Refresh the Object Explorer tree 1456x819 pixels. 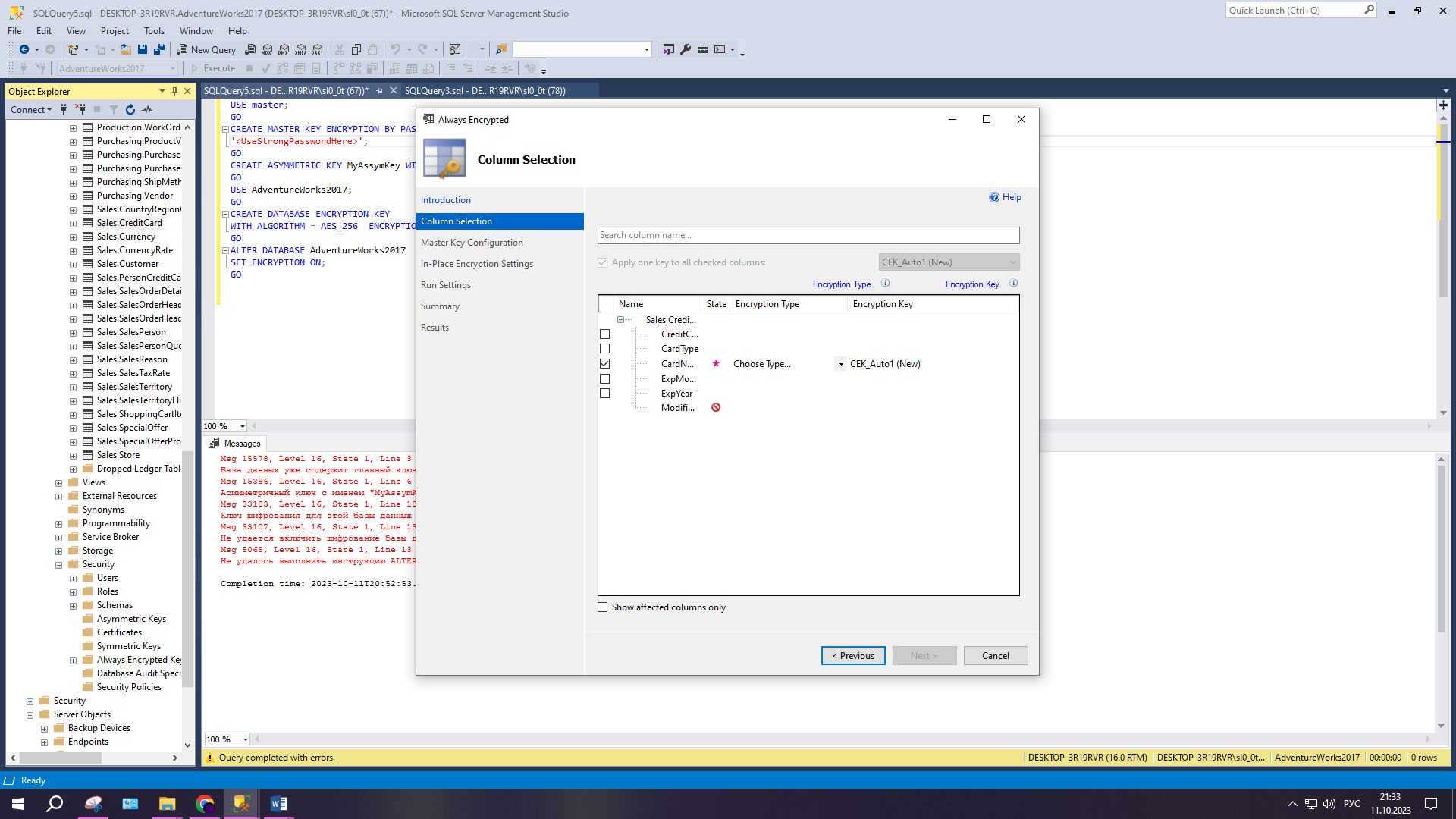[x=130, y=110]
